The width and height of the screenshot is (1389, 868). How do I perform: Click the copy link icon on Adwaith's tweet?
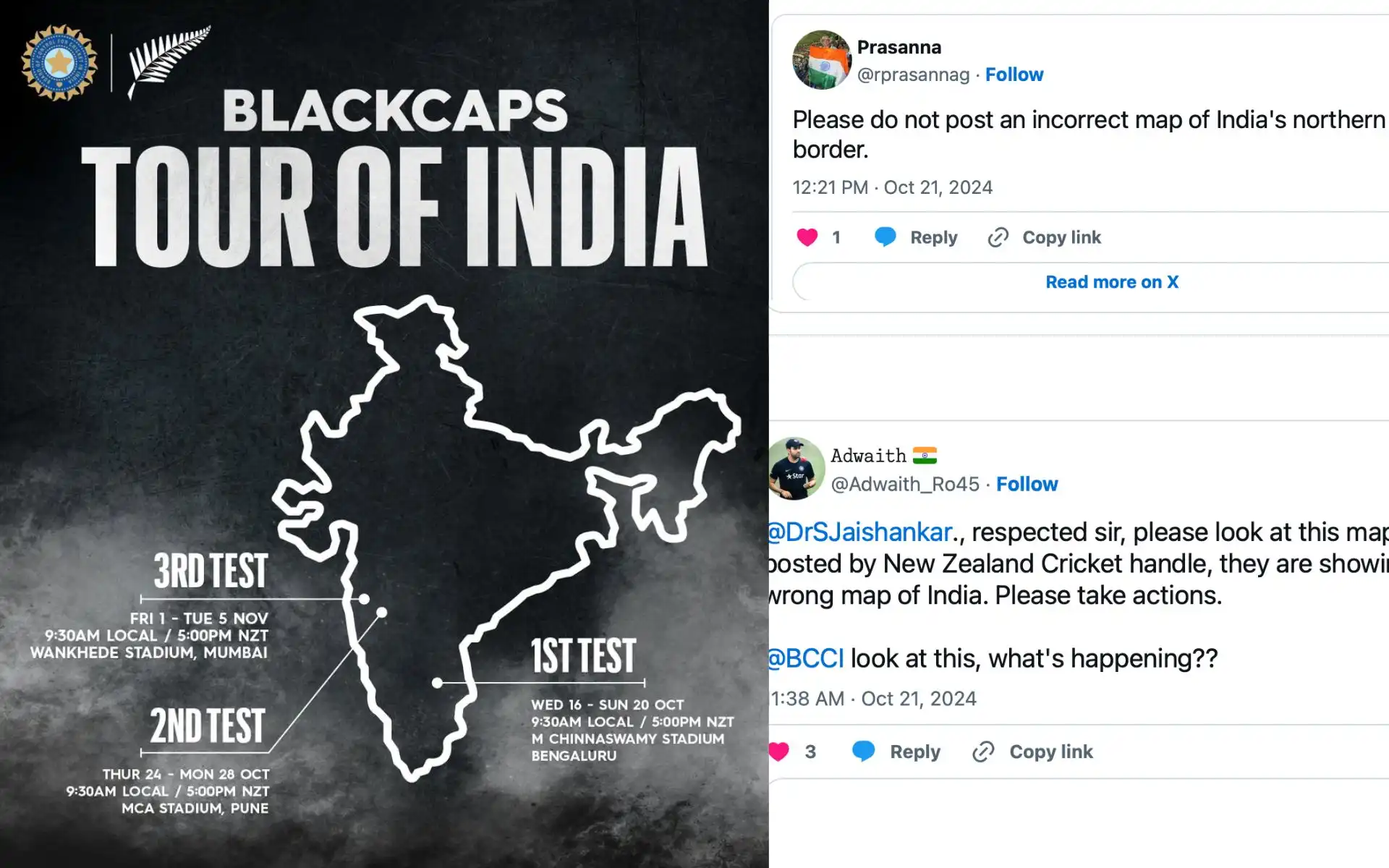[983, 752]
